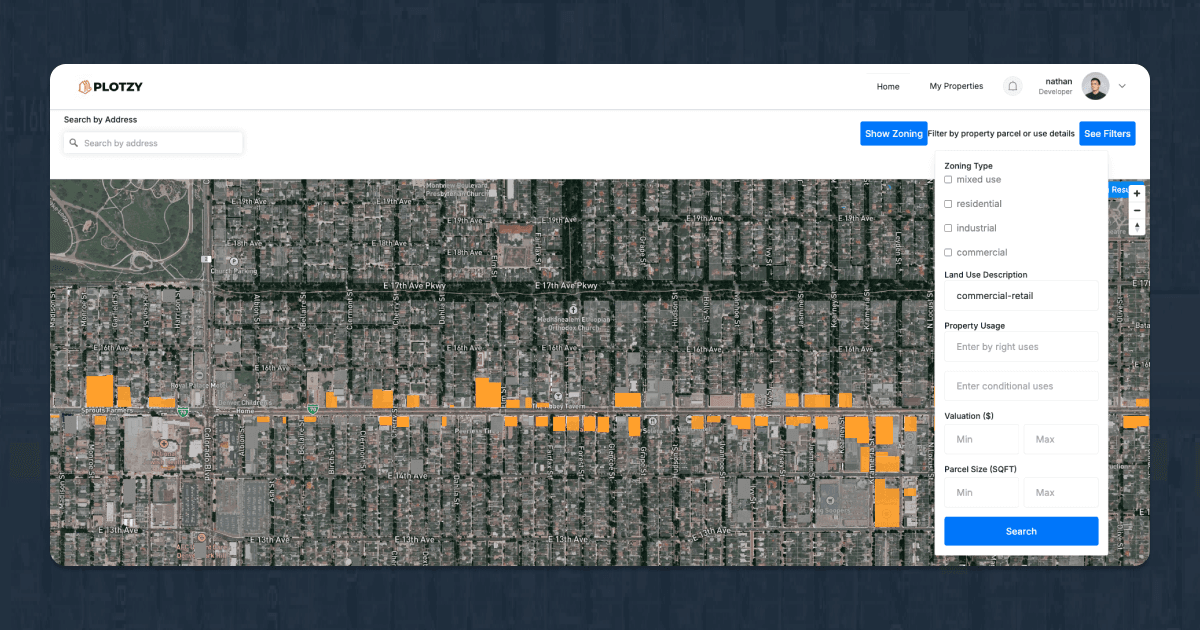Click the Show Zoning button
Screen dimensions: 1200x630
894,133
